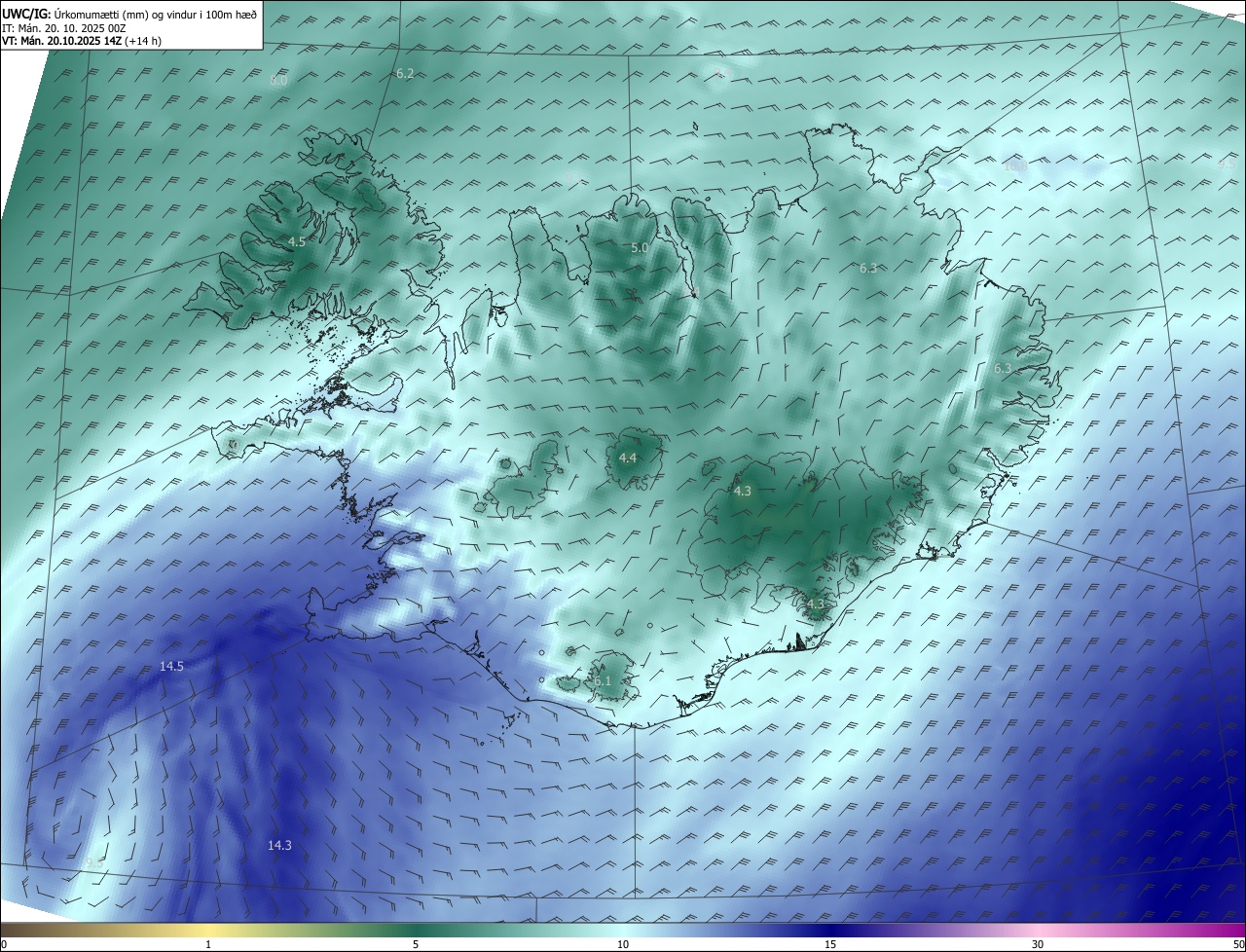1246x952 pixels.
Task: Click the 6.2 value label
Action: pyautogui.click(x=405, y=74)
